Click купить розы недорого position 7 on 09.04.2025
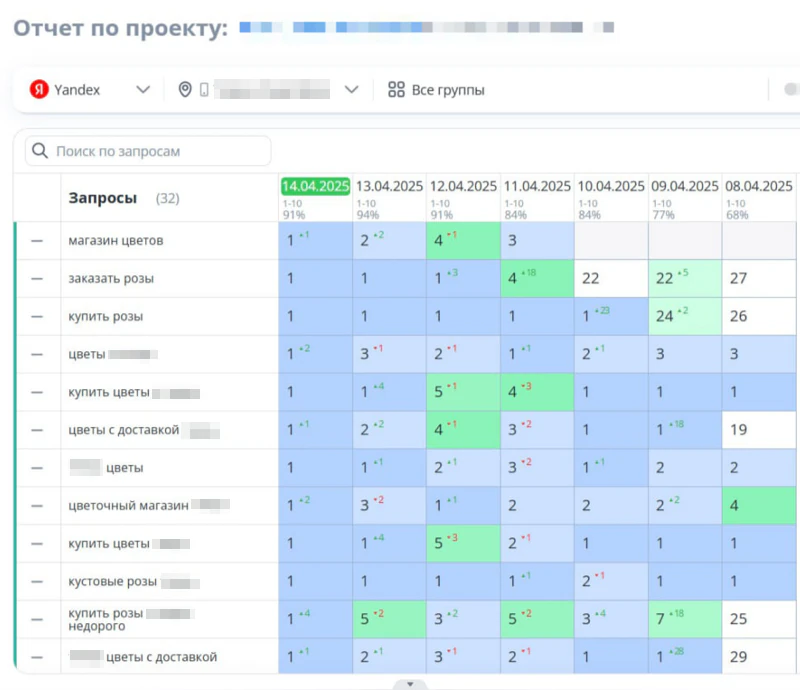This screenshot has height=690, width=800. tap(685, 620)
